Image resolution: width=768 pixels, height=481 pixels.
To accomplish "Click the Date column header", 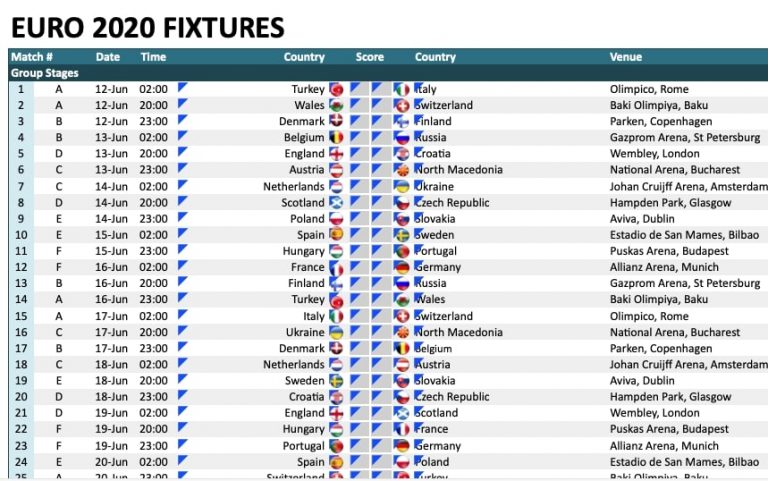I will [108, 57].
